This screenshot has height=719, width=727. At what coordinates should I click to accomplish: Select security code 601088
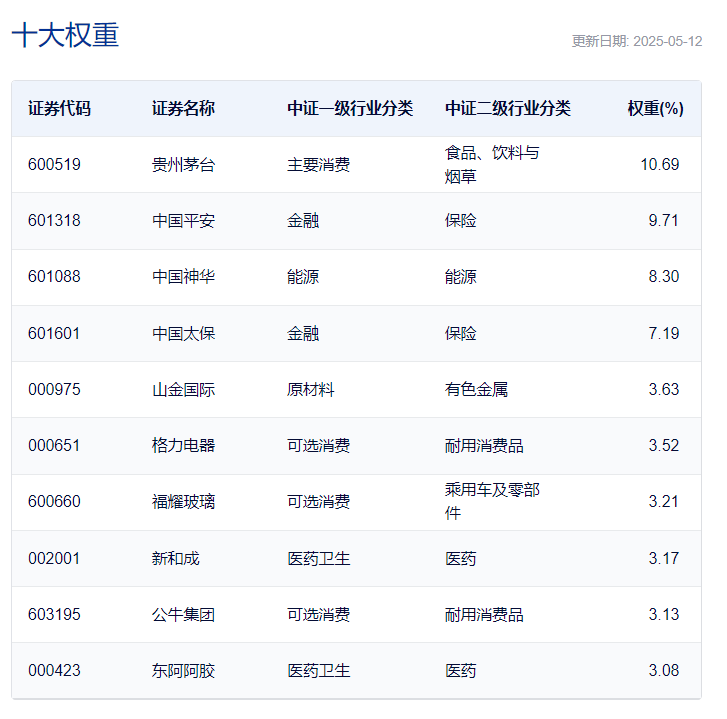coord(54,277)
